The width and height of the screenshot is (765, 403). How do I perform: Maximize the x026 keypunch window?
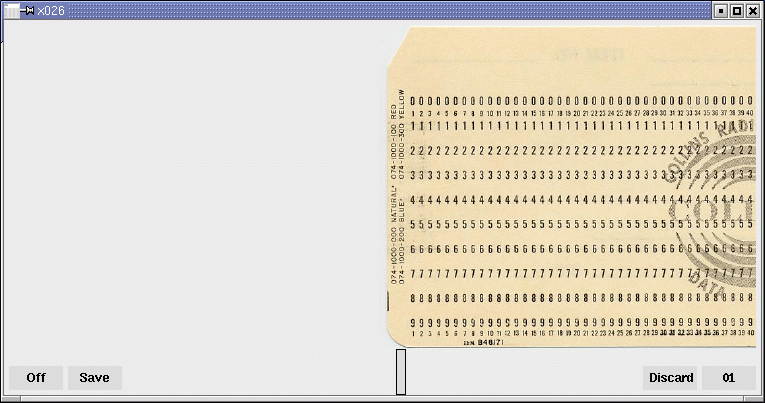(x=737, y=10)
